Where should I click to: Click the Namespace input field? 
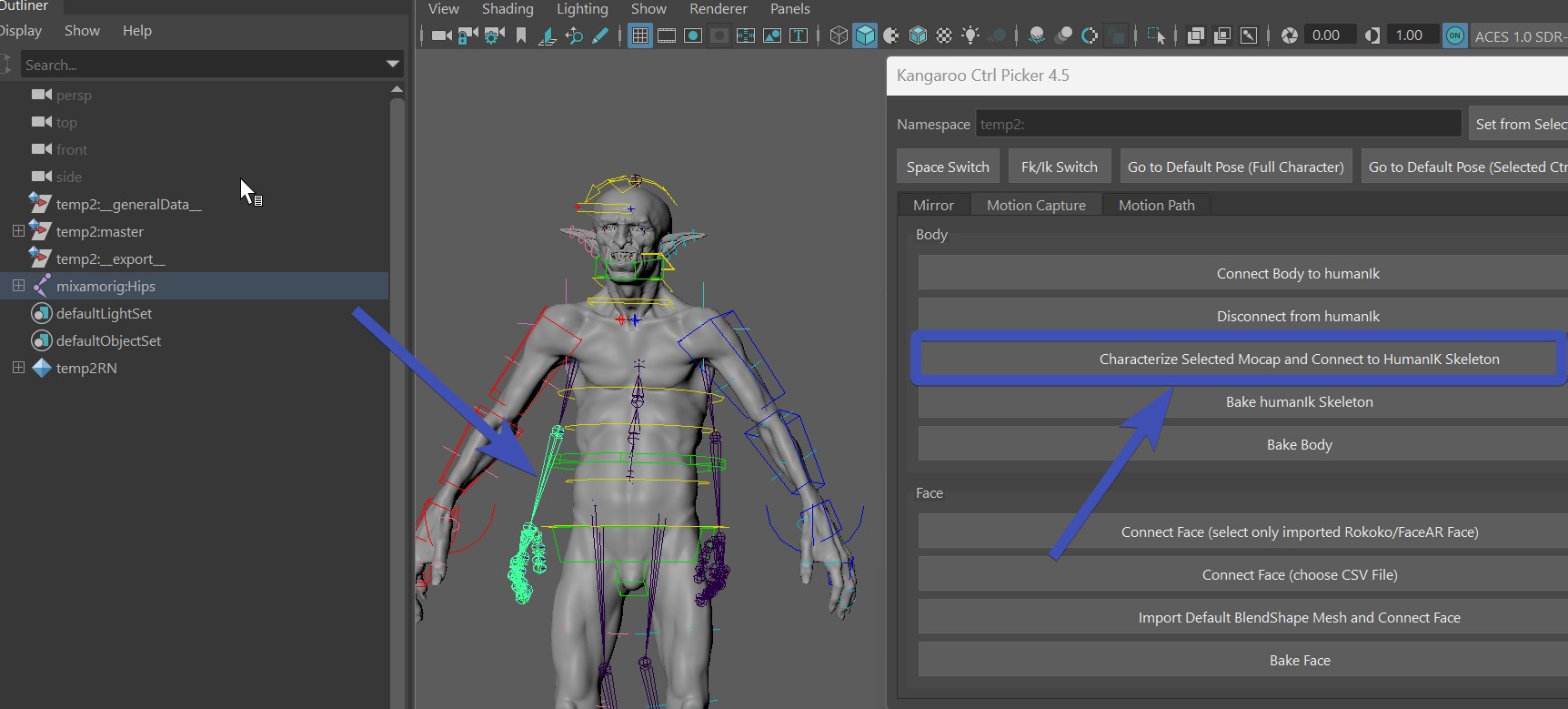click(x=1218, y=124)
